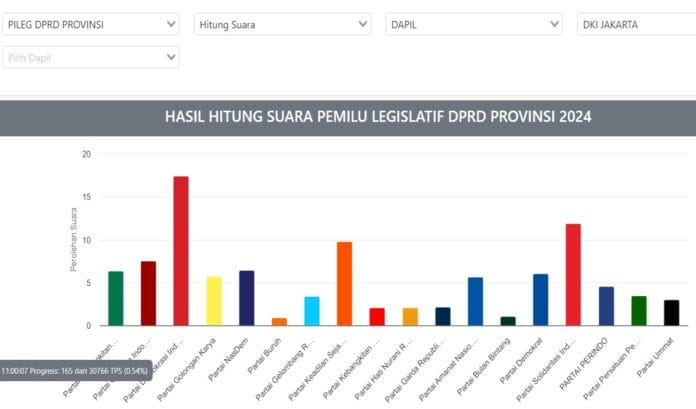Click the PARTAI PERINDO bar

606,306
